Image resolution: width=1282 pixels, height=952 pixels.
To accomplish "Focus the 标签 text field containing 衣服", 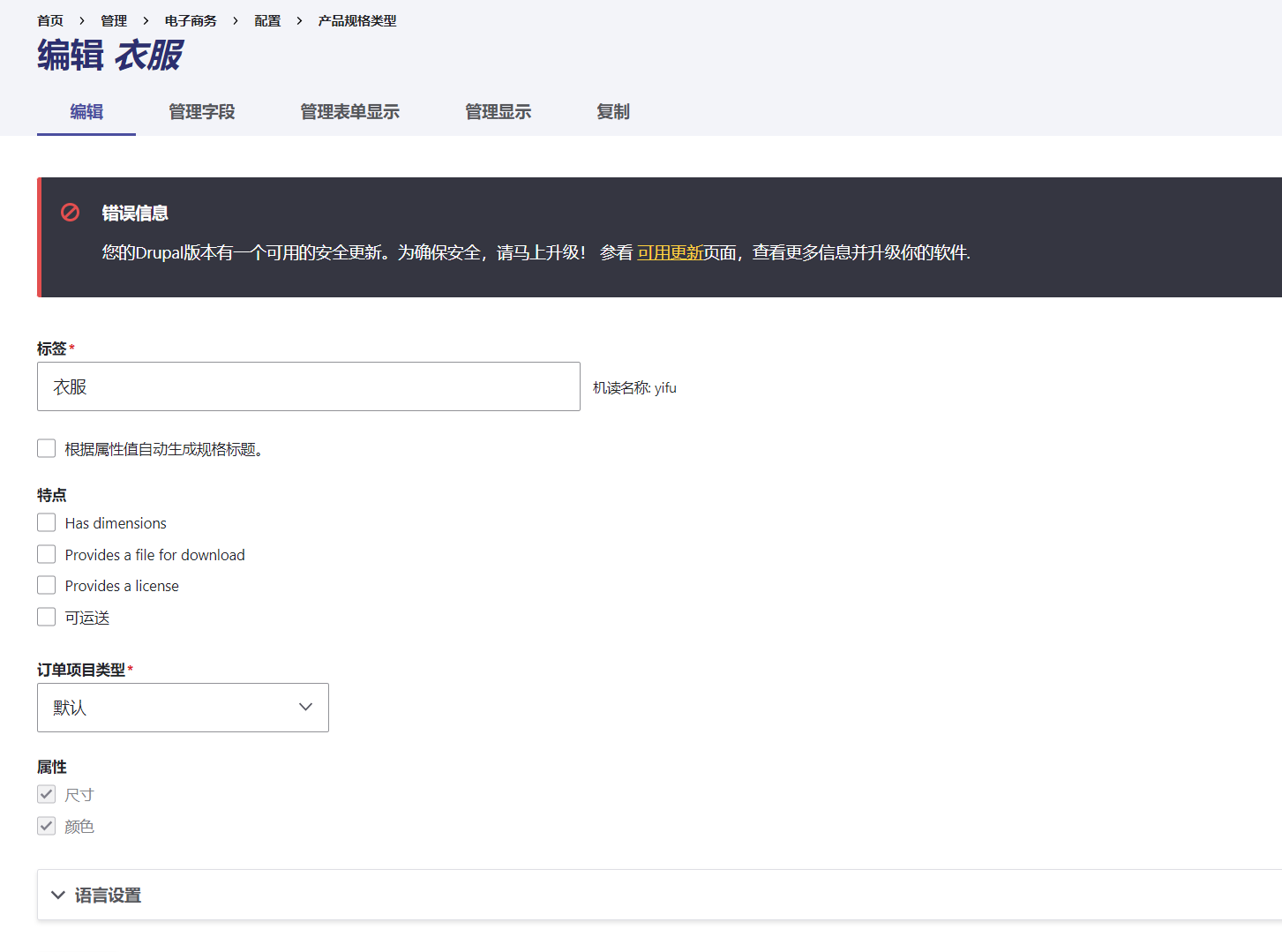I will [309, 386].
